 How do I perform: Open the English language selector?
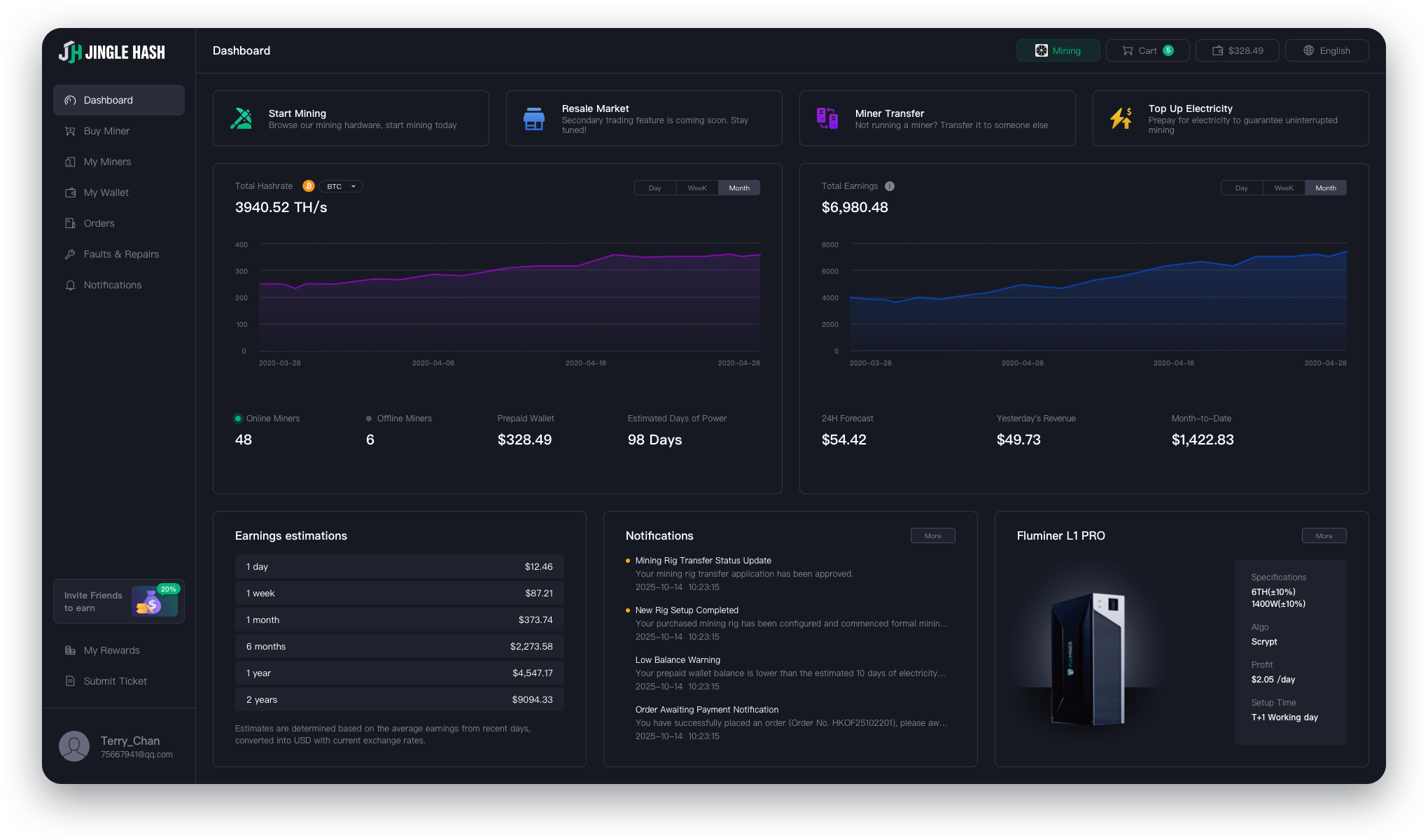(x=1326, y=50)
